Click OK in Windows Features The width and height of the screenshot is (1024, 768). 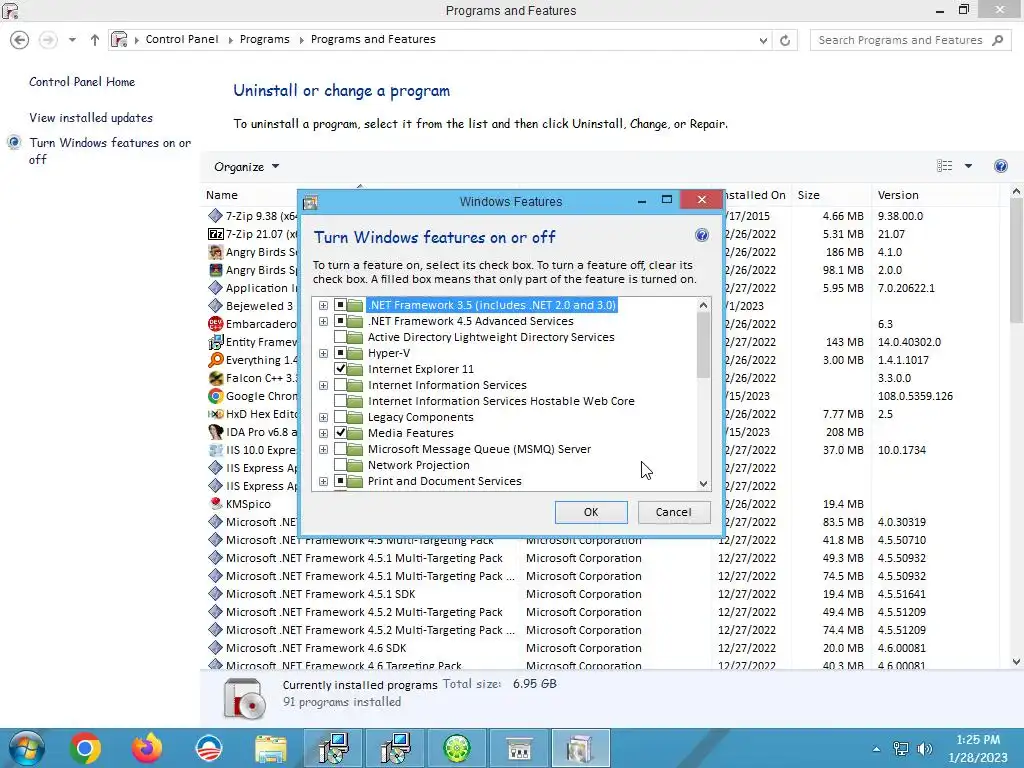pyautogui.click(x=591, y=512)
